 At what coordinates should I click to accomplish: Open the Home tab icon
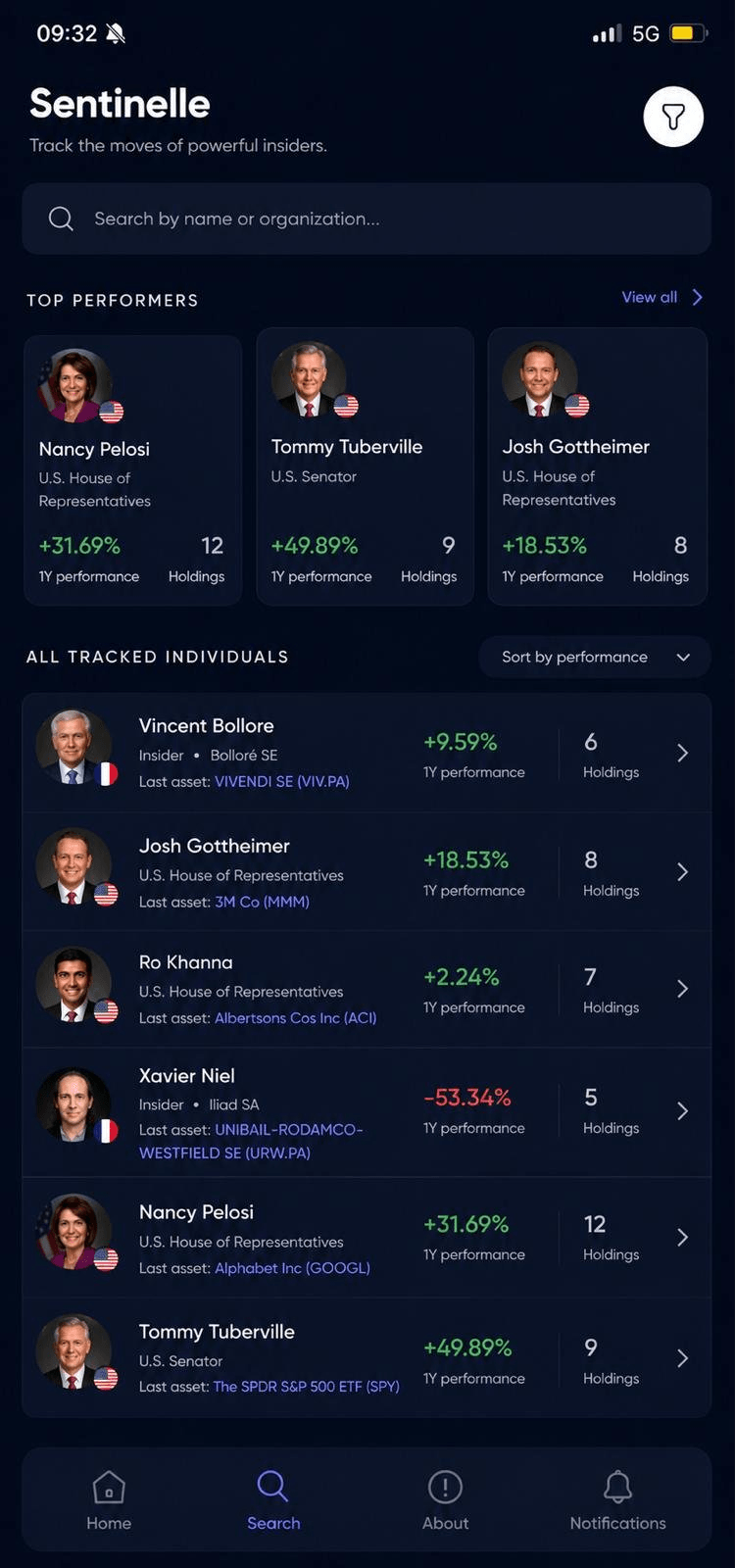pyautogui.click(x=109, y=1487)
